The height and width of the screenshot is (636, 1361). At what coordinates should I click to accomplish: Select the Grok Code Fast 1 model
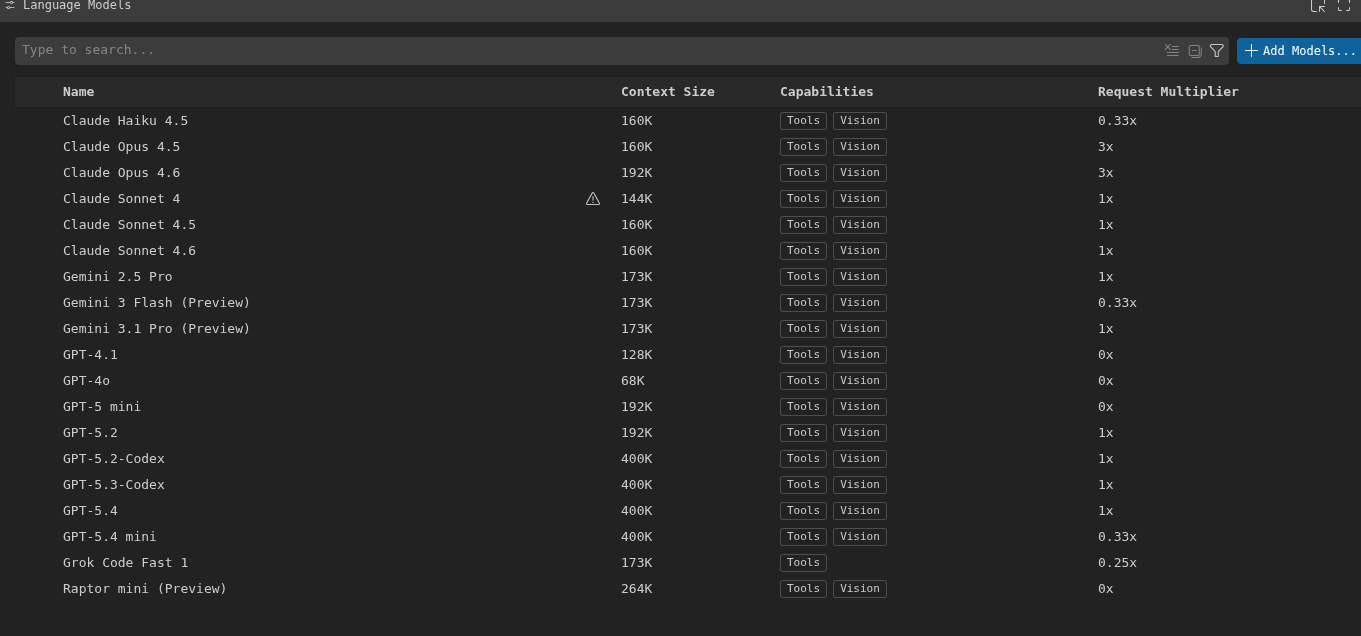[x=126, y=563]
